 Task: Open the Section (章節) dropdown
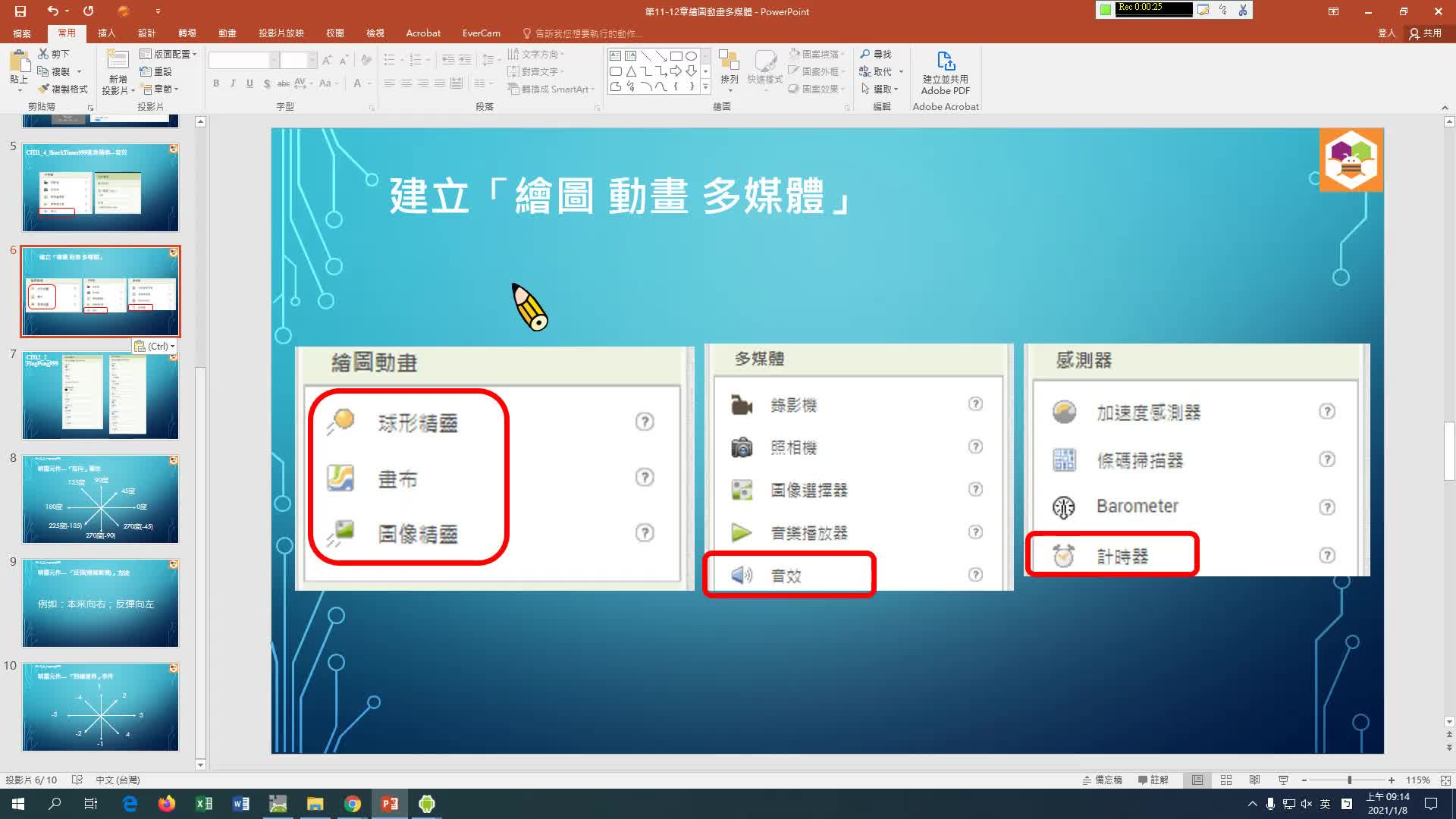pyautogui.click(x=160, y=89)
